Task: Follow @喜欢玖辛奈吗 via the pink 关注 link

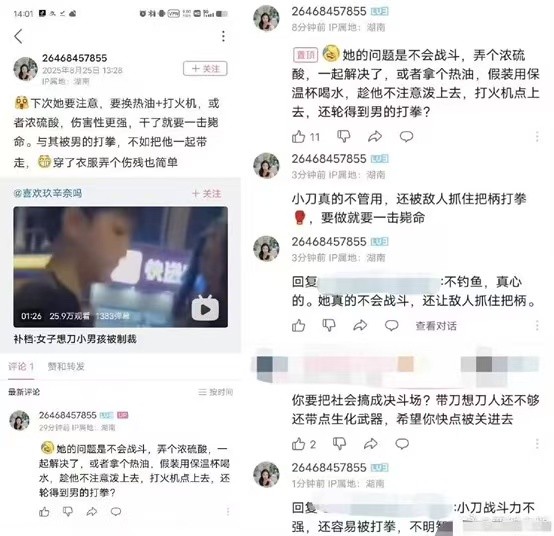Action: coord(207,194)
